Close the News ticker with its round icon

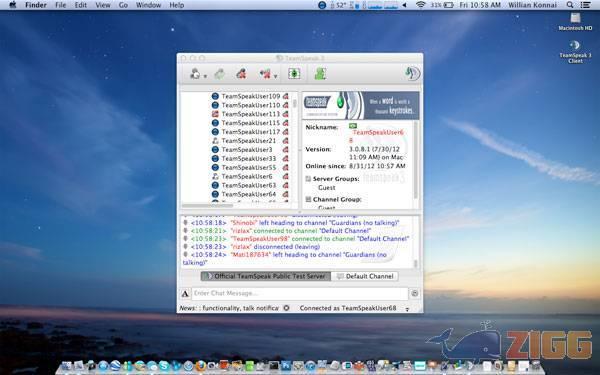click(x=286, y=308)
